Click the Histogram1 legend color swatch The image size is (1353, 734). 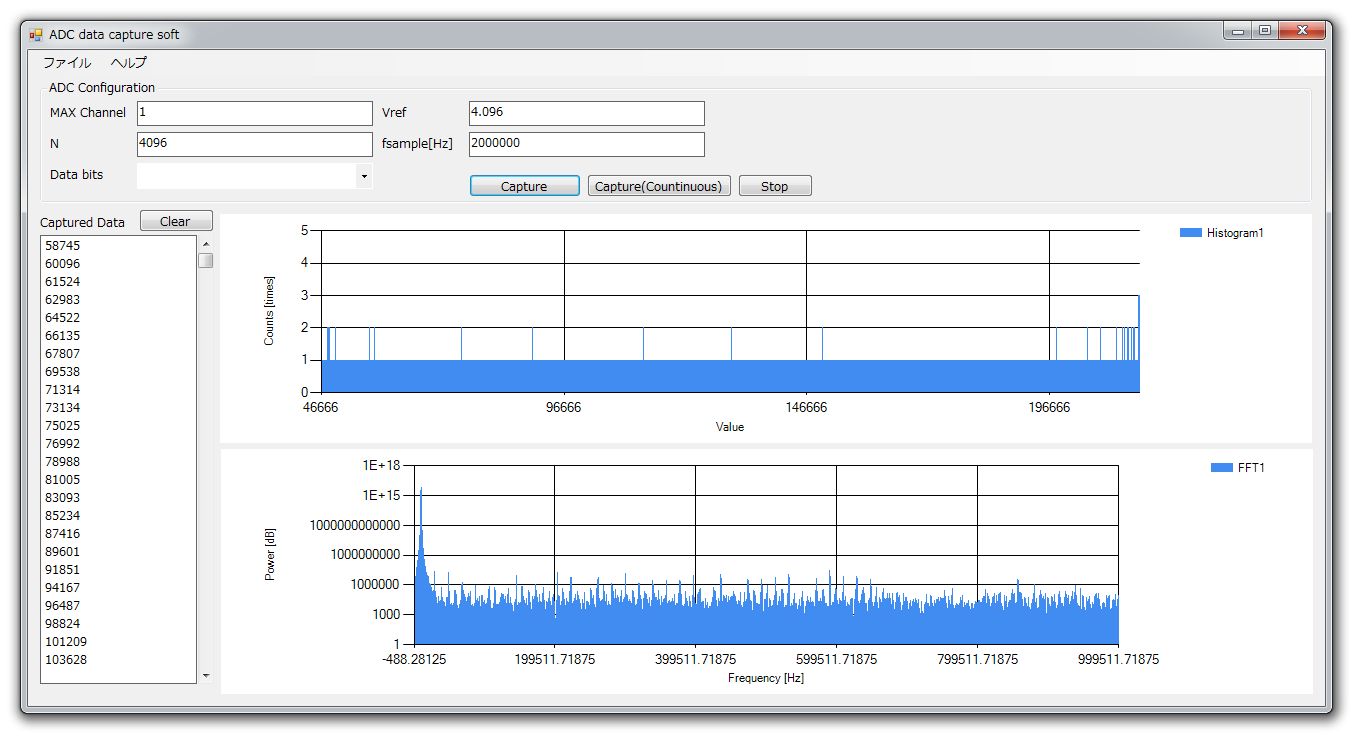(1190, 233)
